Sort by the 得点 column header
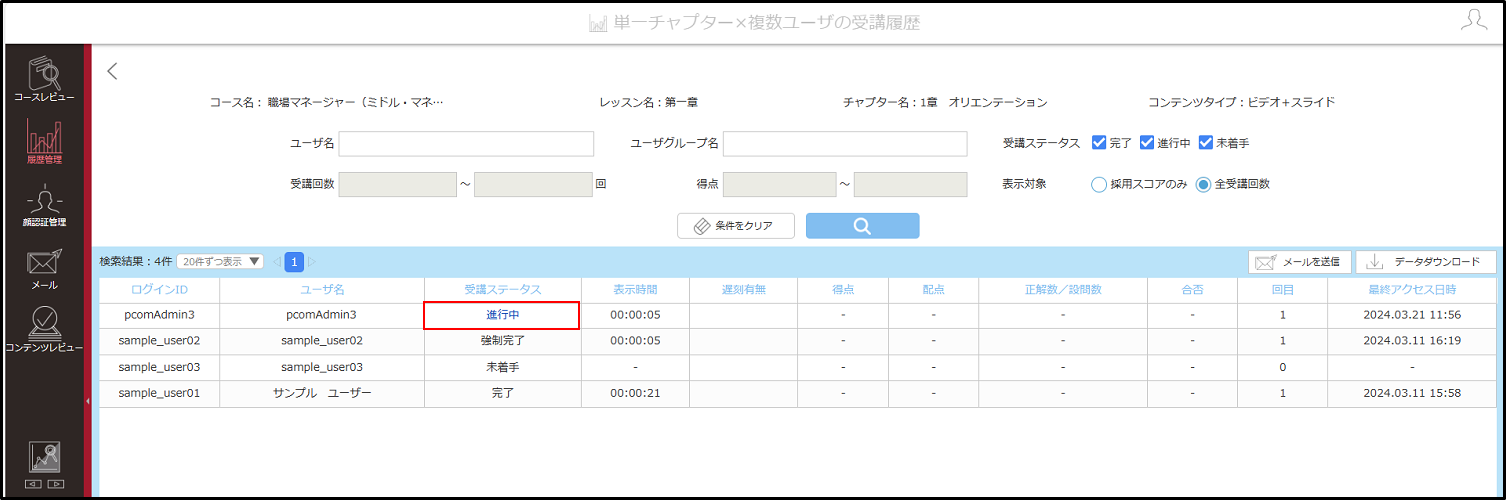The width and height of the screenshot is (1506, 500). [843, 289]
